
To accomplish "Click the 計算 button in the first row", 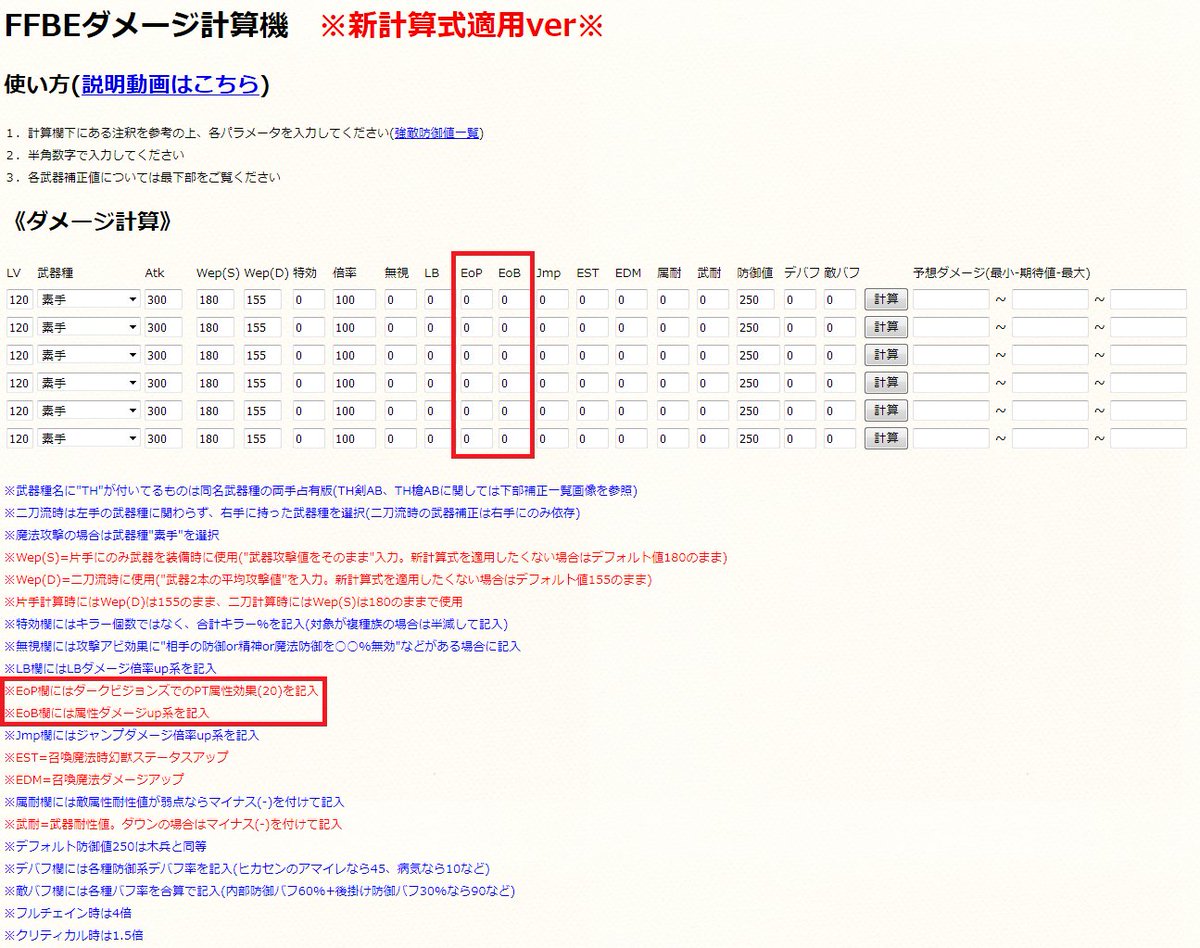I will coord(886,299).
